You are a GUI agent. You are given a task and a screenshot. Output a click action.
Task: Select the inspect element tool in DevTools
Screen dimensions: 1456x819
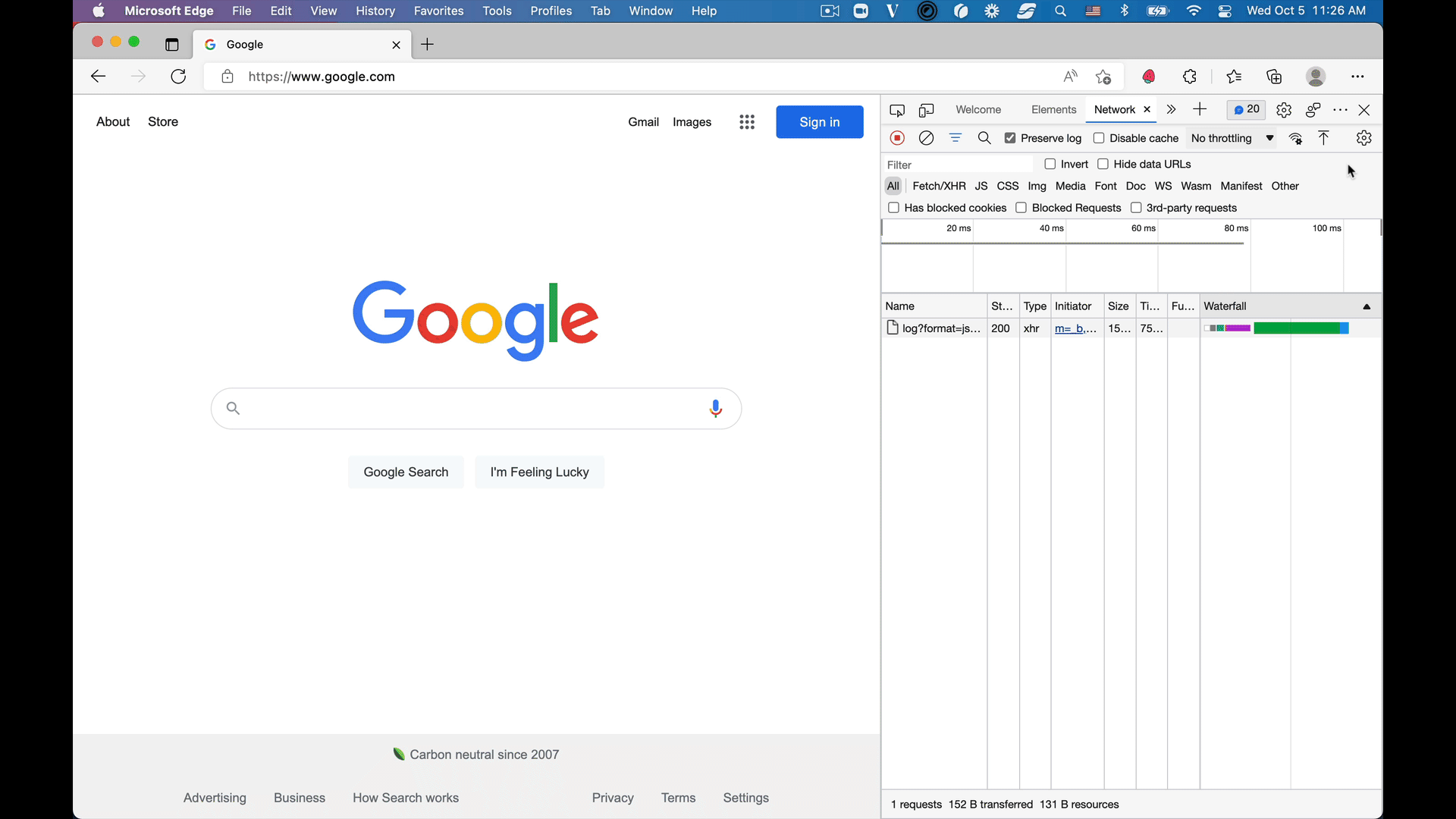[x=897, y=110]
